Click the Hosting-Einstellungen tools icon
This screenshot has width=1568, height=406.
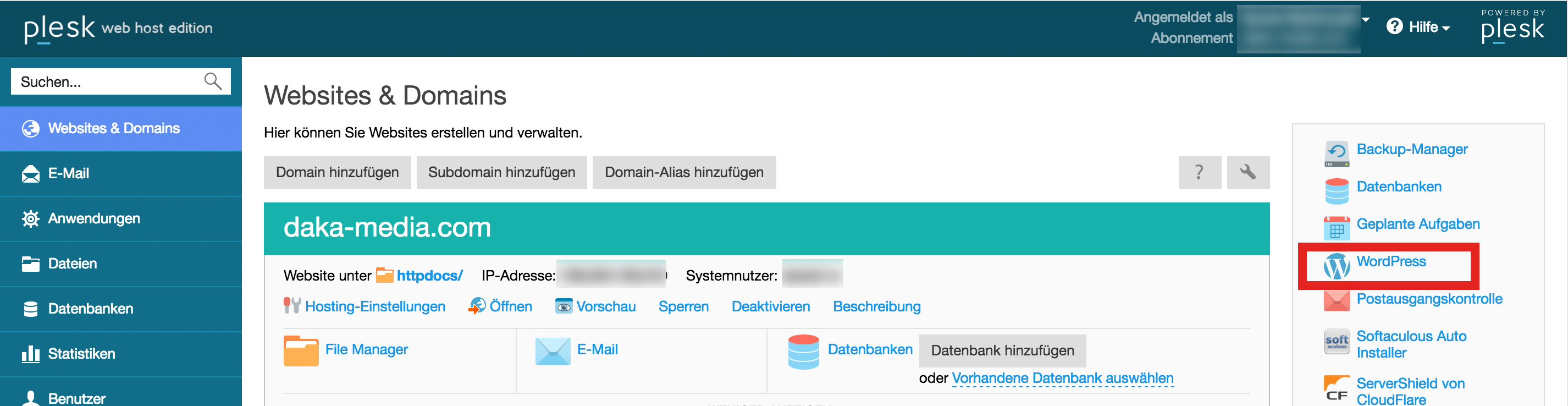292,305
